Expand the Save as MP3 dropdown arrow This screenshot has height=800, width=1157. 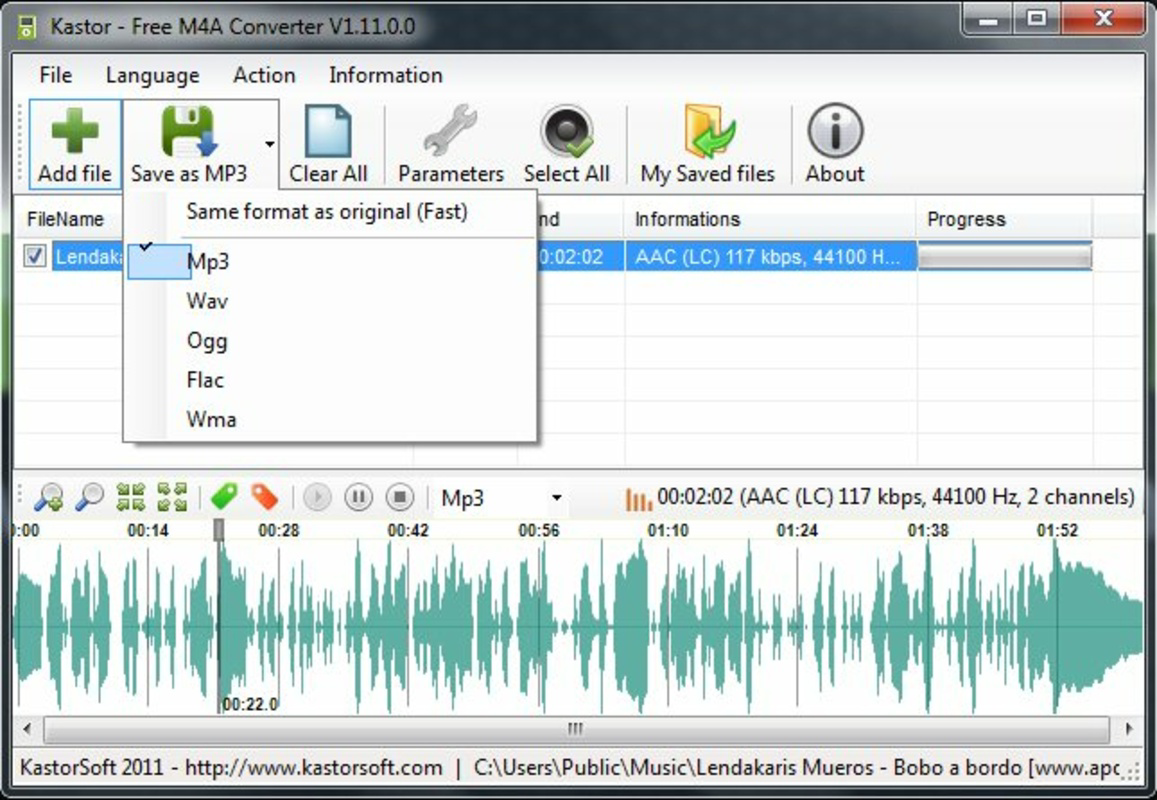[x=270, y=143]
